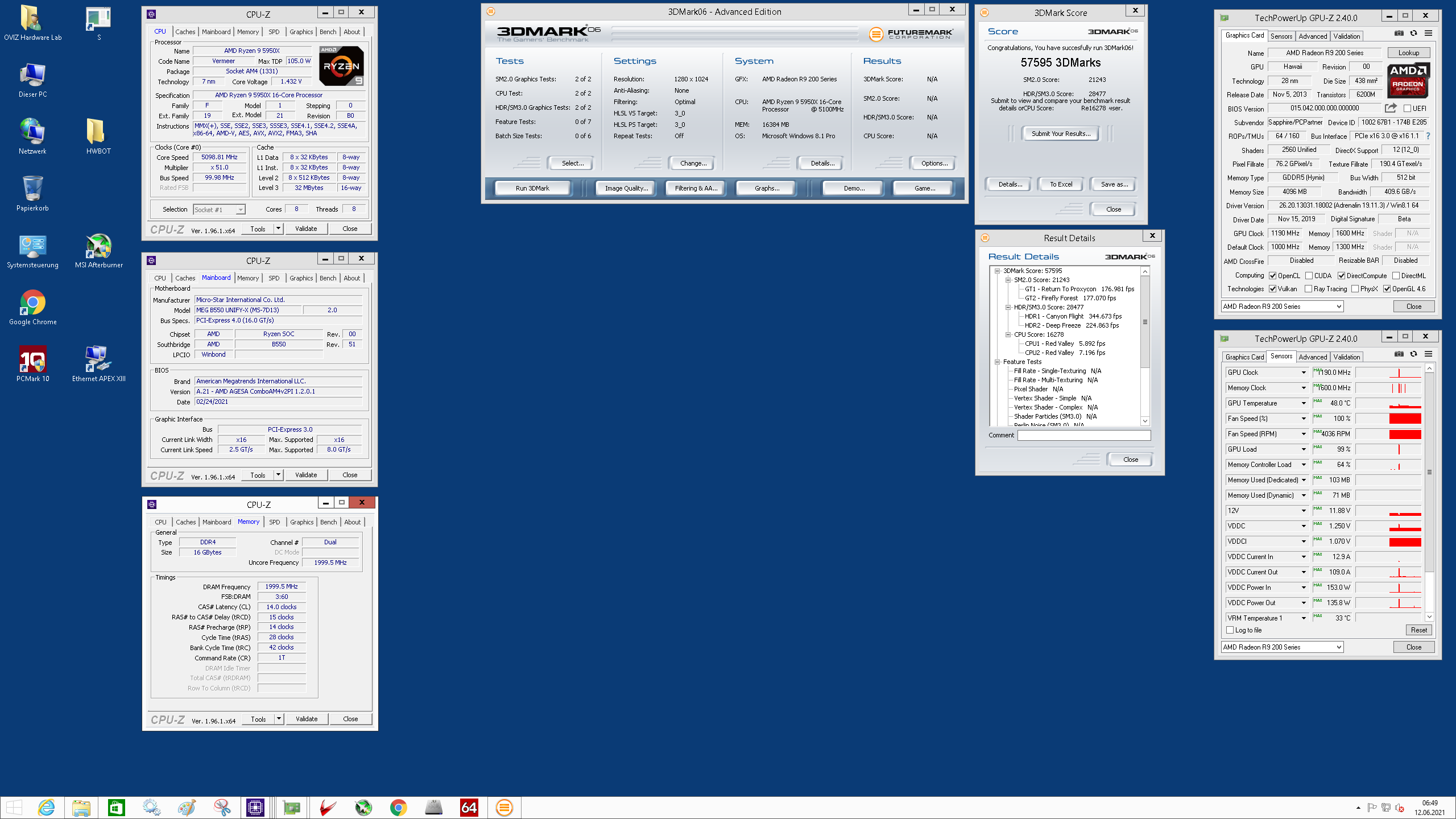Viewport: 1456px width, 819px height.
Task: Click the GPU-Z taskbar icon
Action: 291,807
